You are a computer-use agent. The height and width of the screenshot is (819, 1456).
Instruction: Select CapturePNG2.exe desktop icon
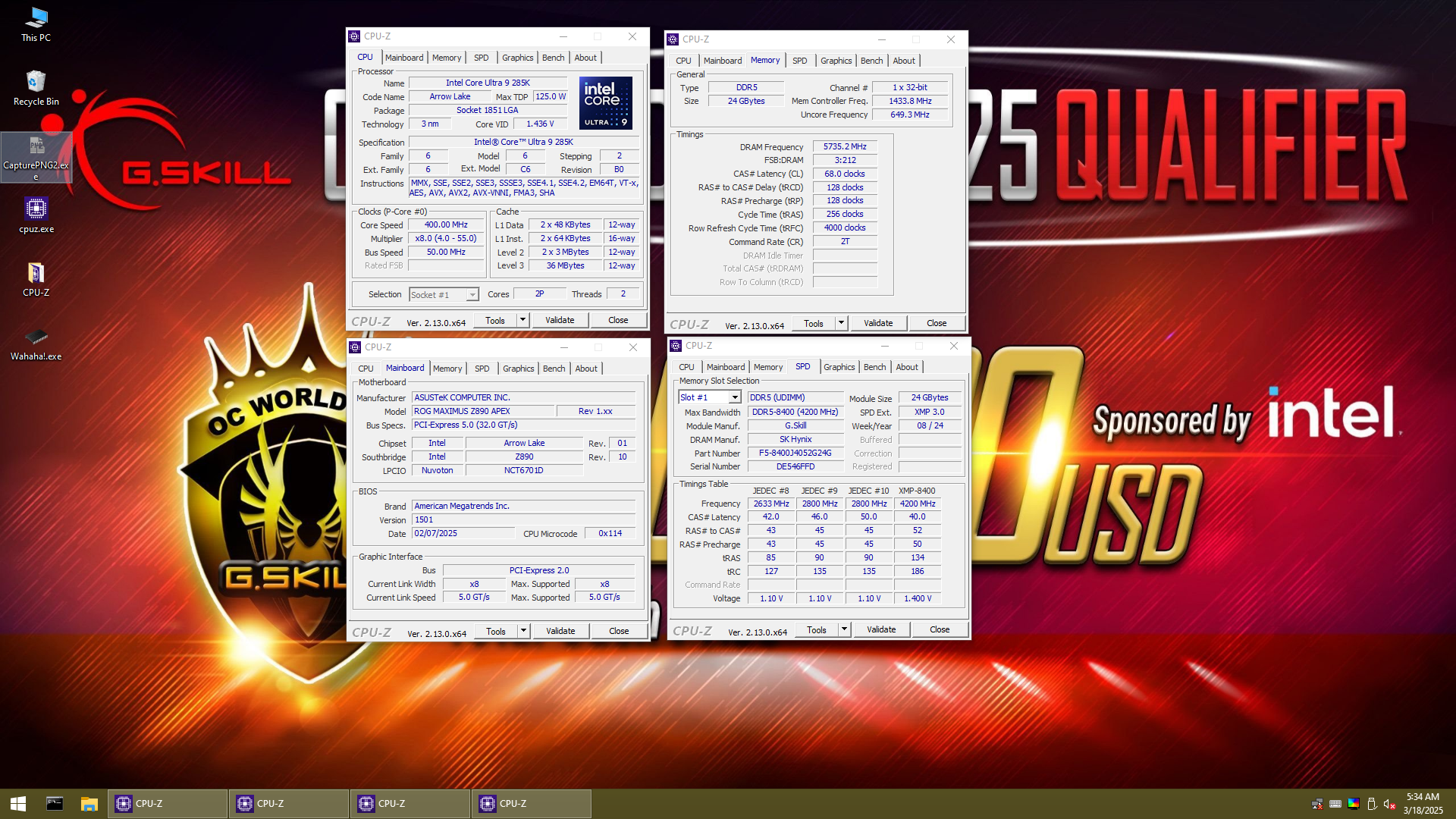click(x=36, y=158)
